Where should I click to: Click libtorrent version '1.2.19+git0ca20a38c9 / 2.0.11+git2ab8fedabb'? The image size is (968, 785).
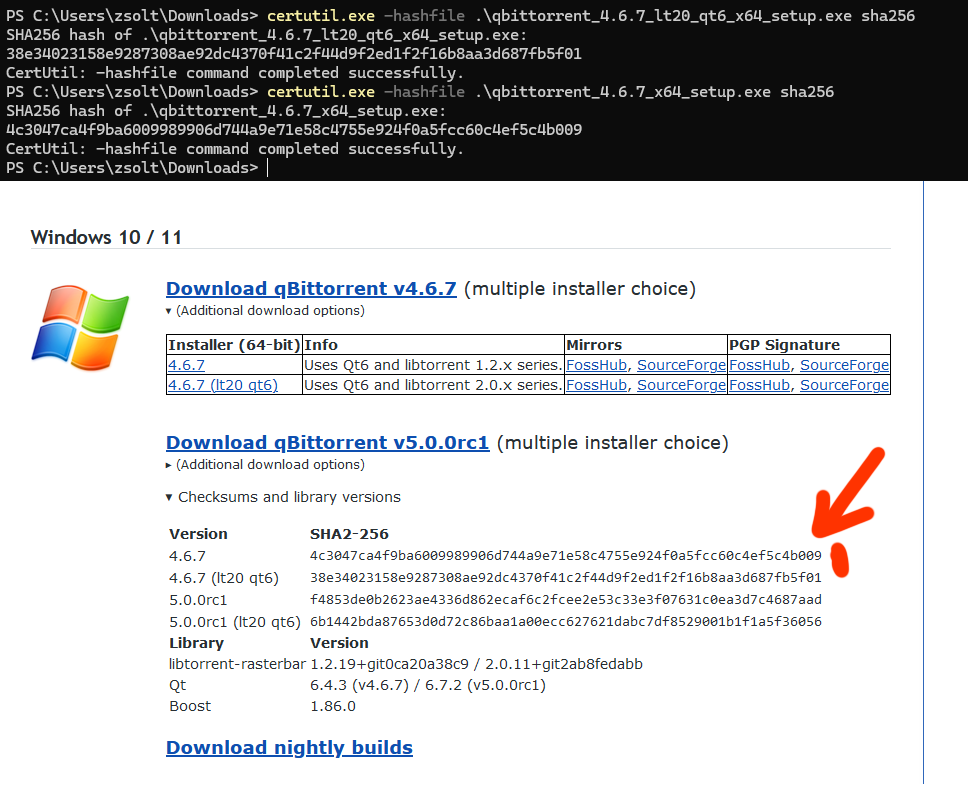(x=477, y=664)
